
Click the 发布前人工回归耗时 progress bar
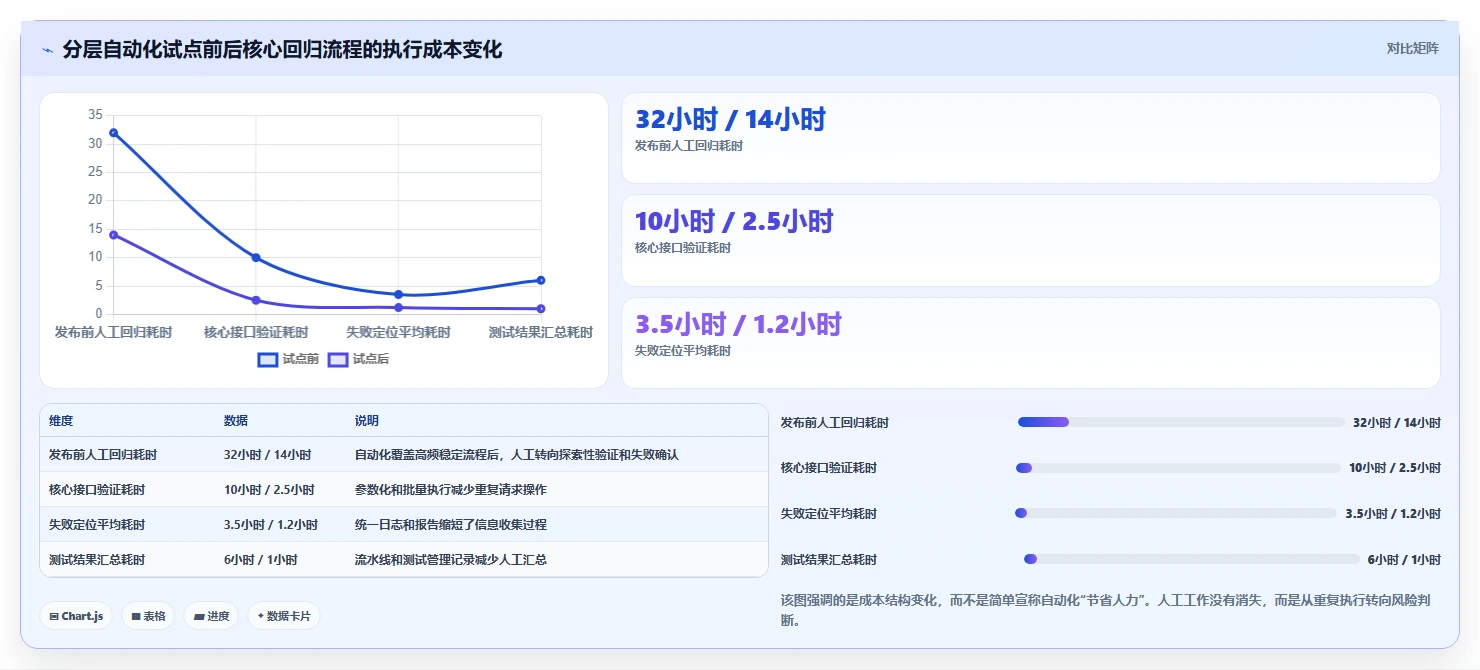click(1181, 422)
